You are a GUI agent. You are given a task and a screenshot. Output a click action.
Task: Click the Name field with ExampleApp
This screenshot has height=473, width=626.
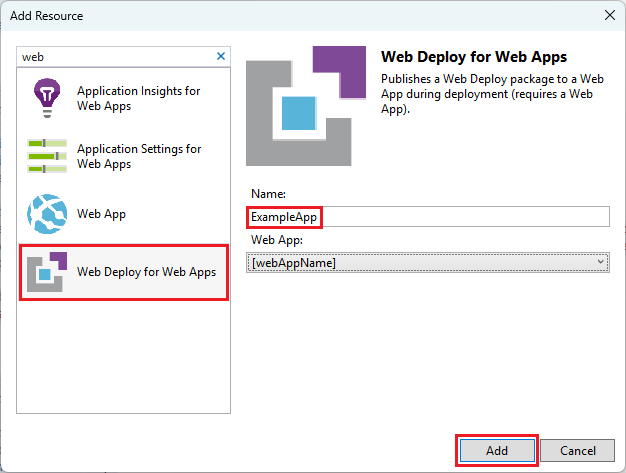coord(428,217)
